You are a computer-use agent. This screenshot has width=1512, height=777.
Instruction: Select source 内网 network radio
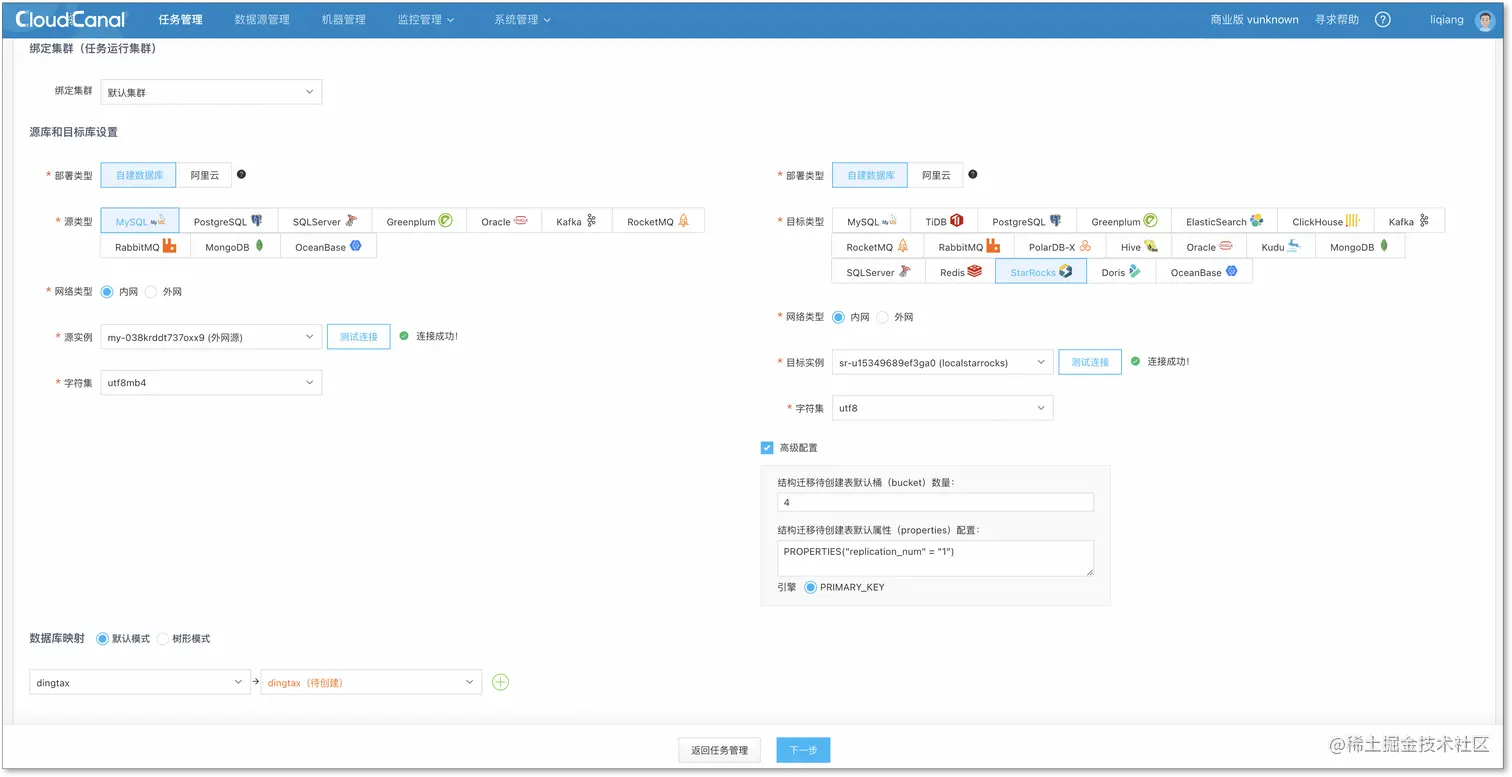click(108, 291)
